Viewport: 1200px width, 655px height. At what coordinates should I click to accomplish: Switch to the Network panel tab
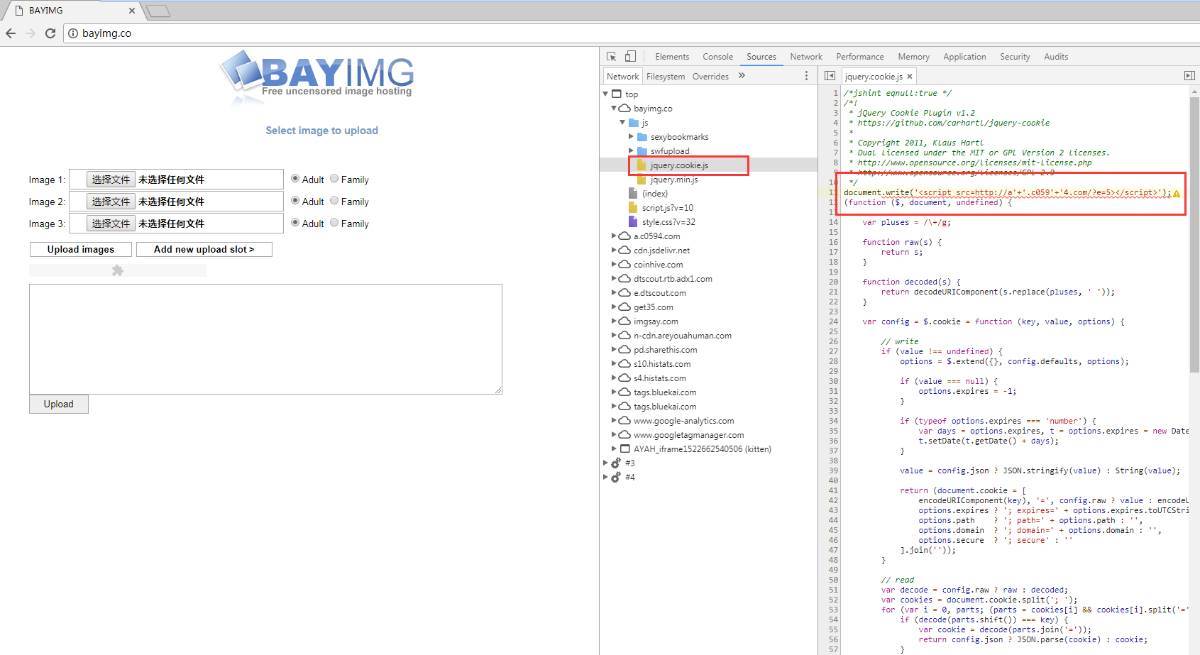806,57
